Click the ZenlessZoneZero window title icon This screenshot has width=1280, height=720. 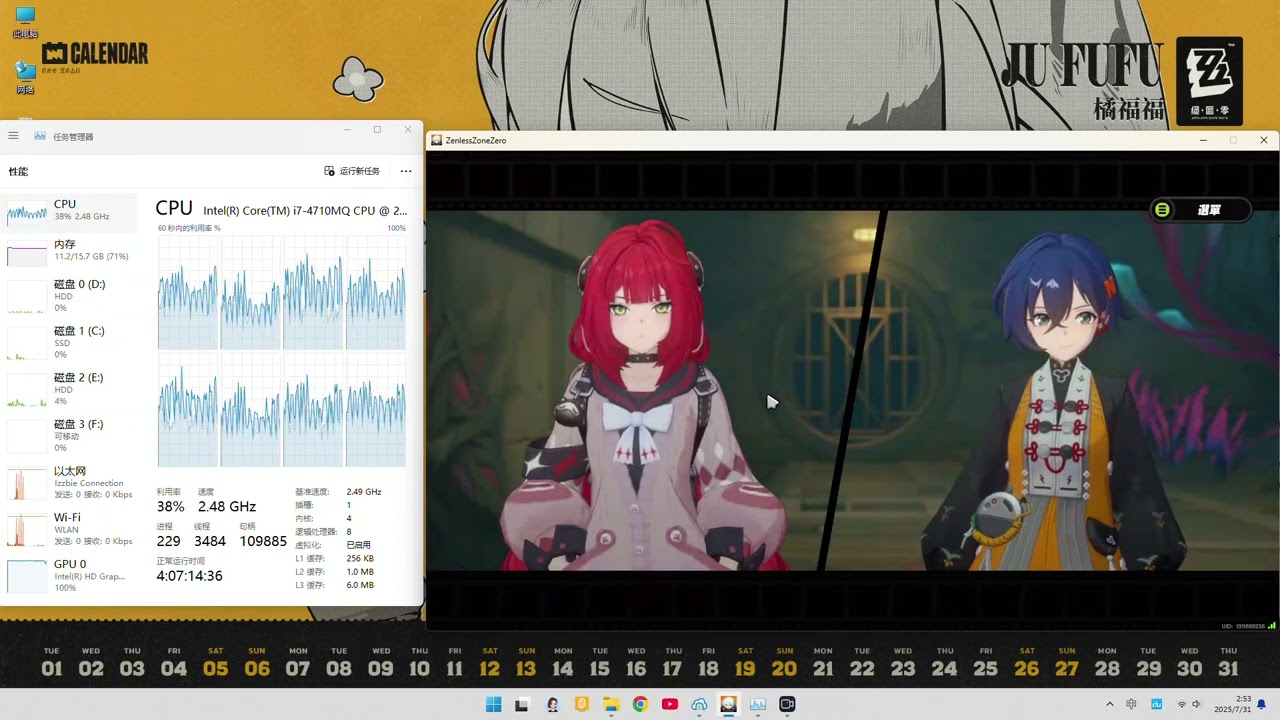(x=437, y=140)
